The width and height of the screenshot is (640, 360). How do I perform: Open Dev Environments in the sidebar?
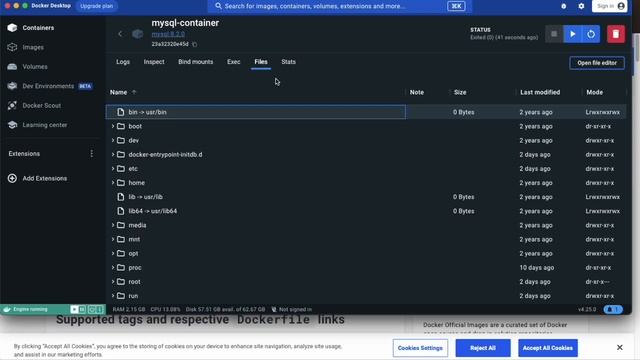pyautogui.click(x=50, y=86)
